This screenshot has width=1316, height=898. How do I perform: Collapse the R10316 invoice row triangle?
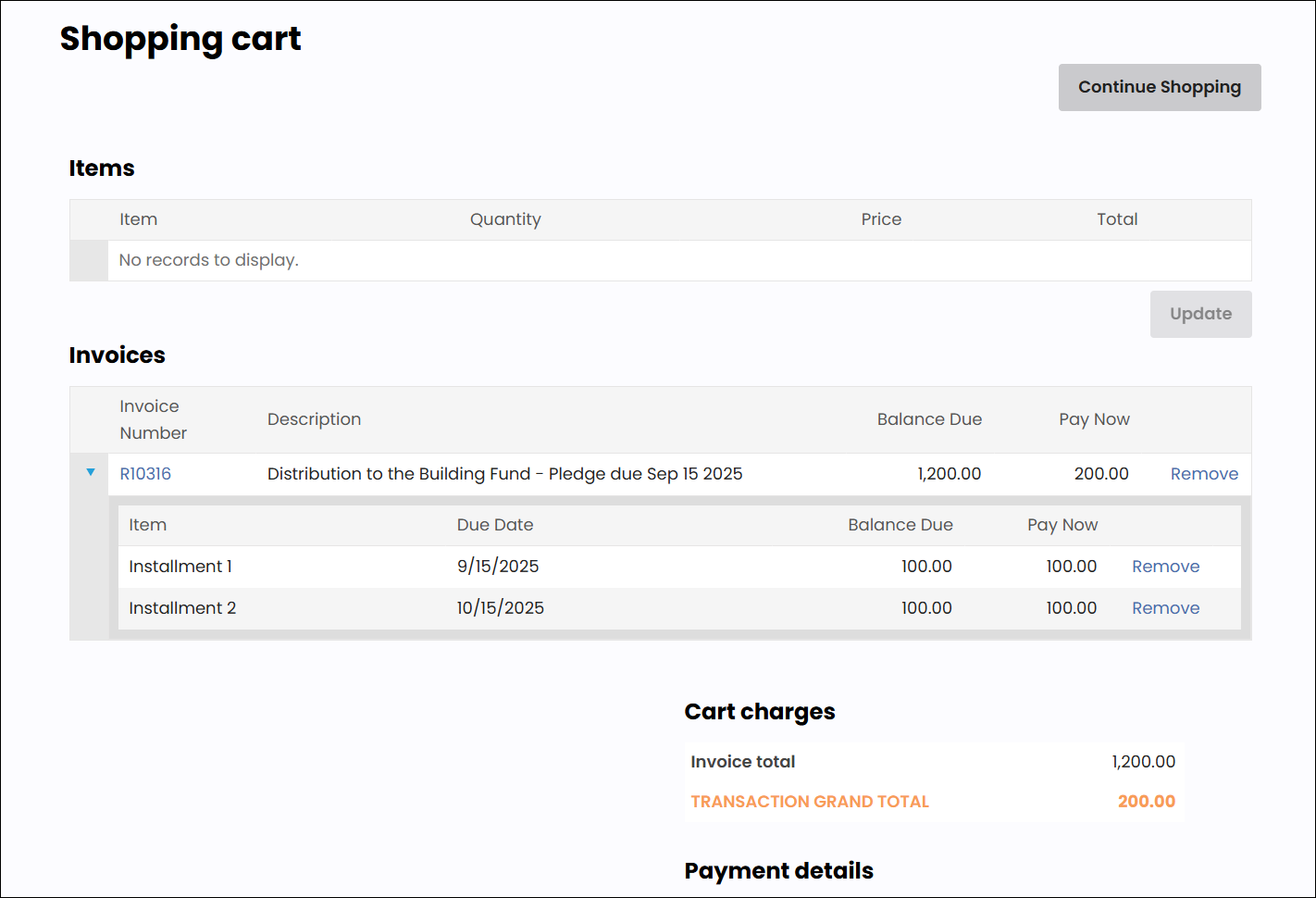pyautogui.click(x=91, y=472)
